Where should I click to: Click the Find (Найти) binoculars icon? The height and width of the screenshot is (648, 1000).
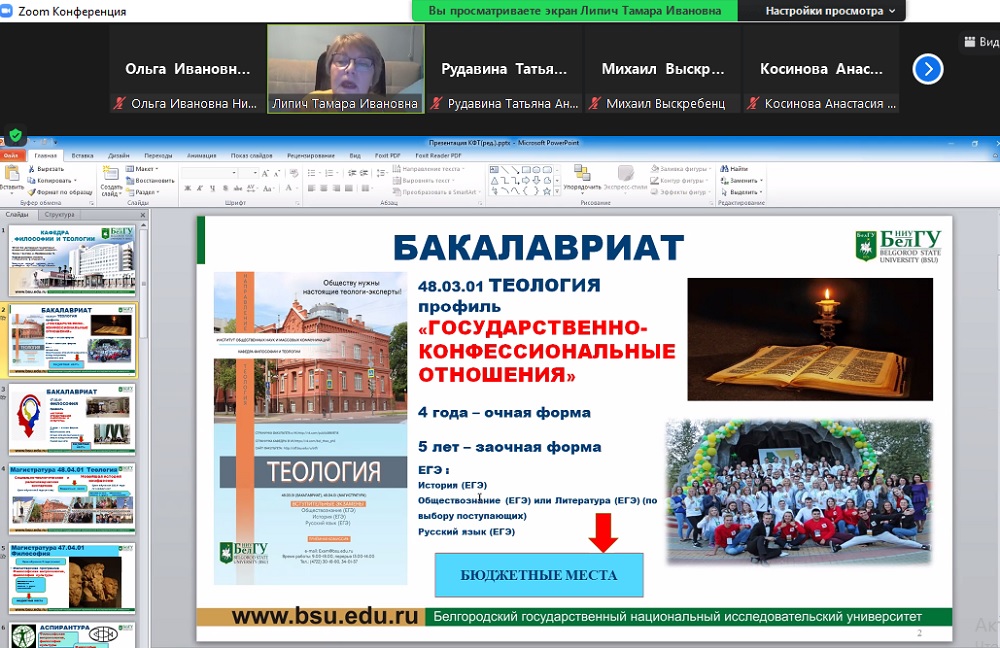[x=724, y=169]
